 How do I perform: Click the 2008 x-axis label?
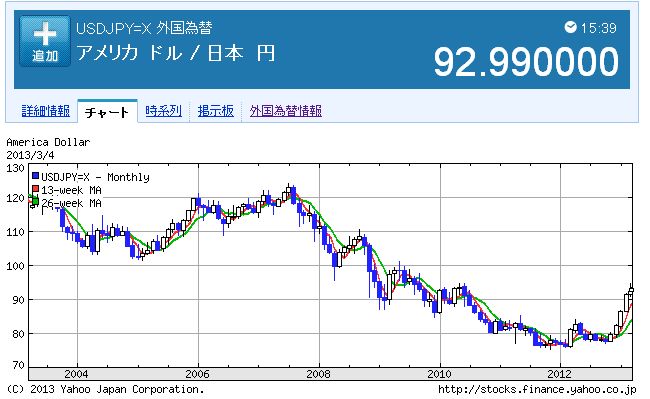pyautogui.click(x=318, y=374)
